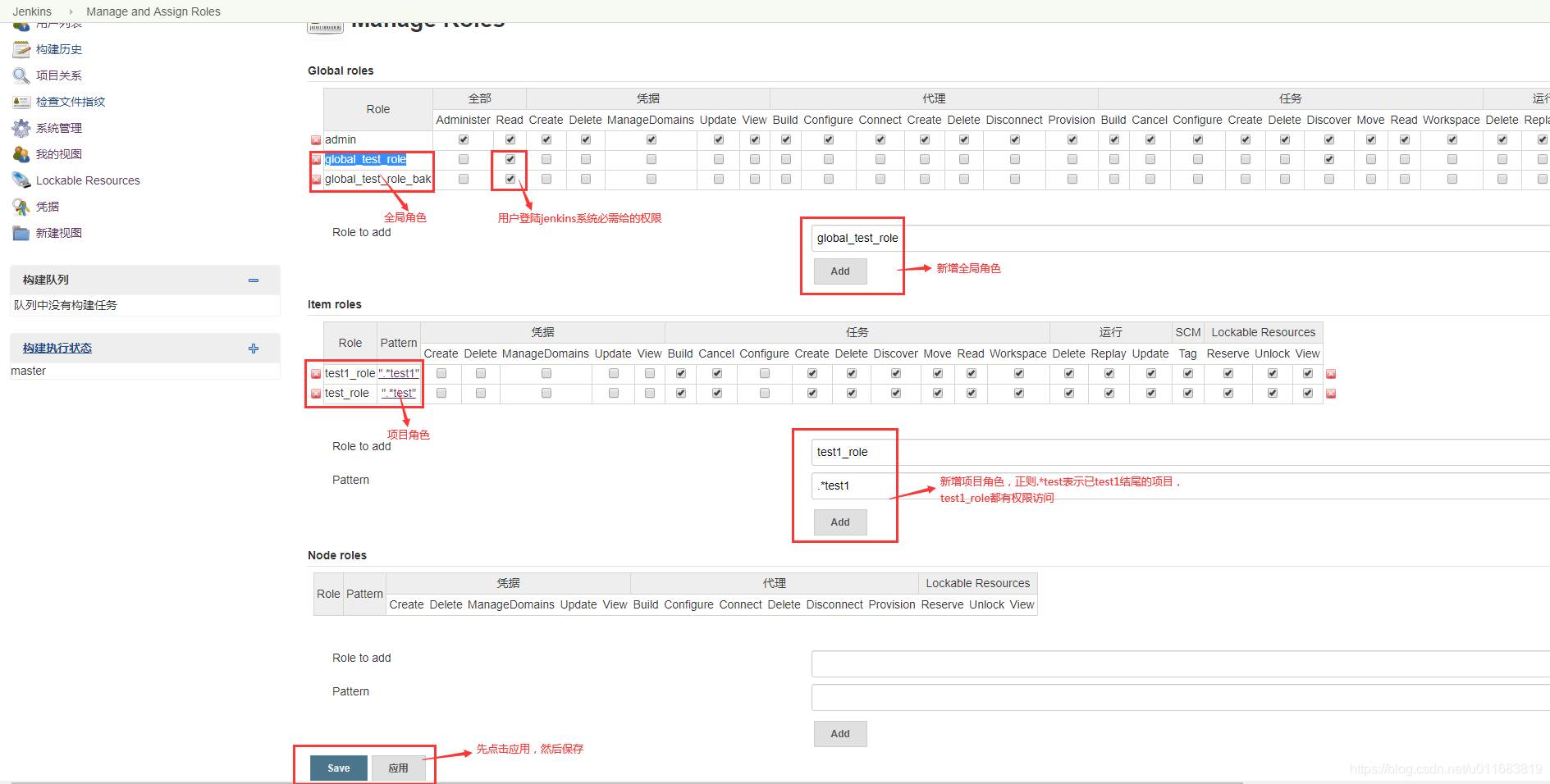Click 构建执行状态 header link

tap(57, 349)
